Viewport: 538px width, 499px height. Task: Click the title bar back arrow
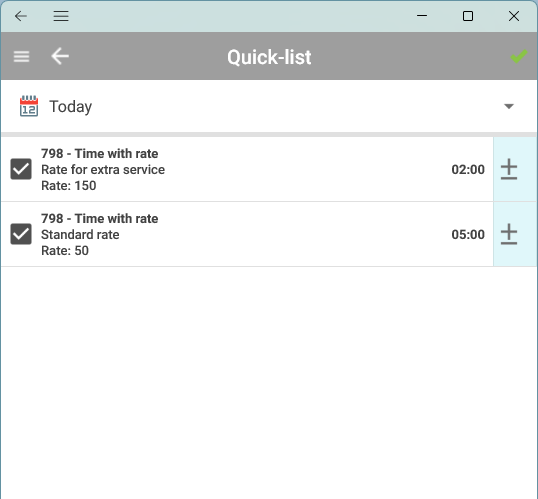point(21,16)
